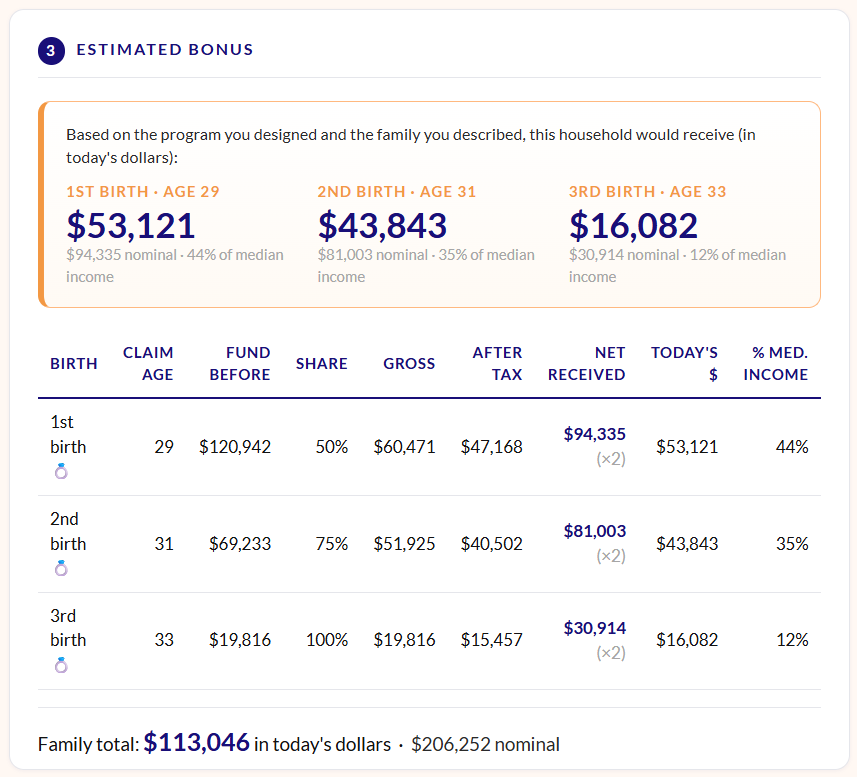Image resolution: width=857 pixels, height=777 pixels.
Task: Select the Estimated Bonus section heading
Action: pos(165,50)
